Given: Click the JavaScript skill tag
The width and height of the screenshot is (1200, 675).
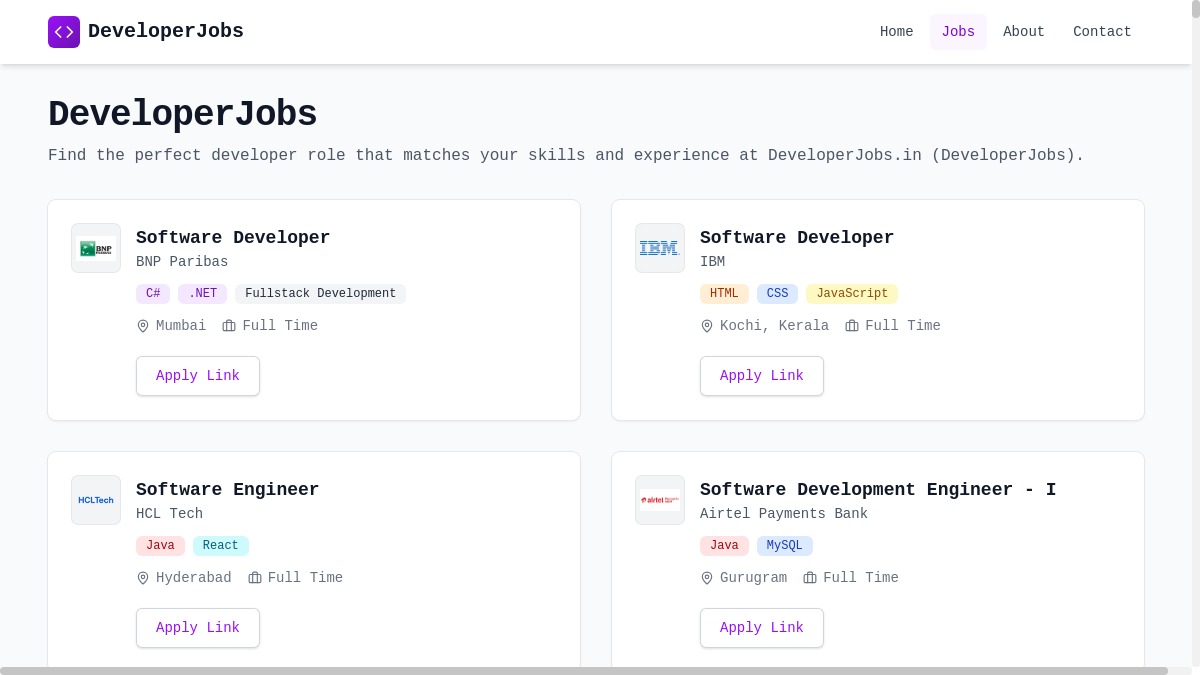Looking at the screenshot, I should coord(851,294).
